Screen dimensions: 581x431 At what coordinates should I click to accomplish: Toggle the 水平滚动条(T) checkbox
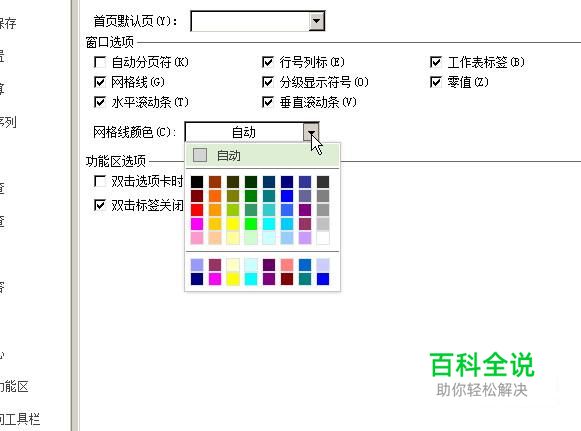coord(100,102)
